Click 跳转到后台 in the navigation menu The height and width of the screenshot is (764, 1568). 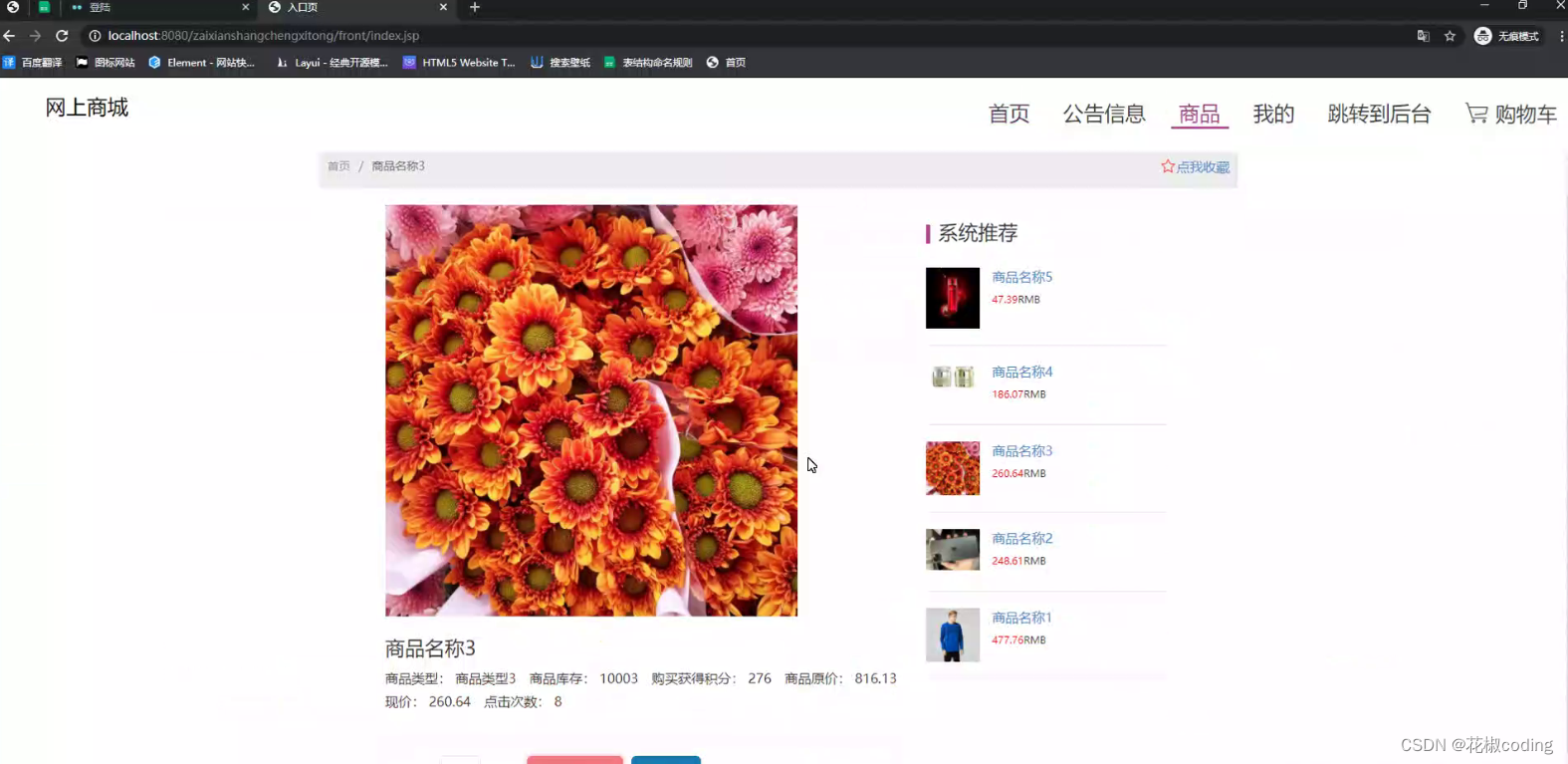tap(1379, 114)
